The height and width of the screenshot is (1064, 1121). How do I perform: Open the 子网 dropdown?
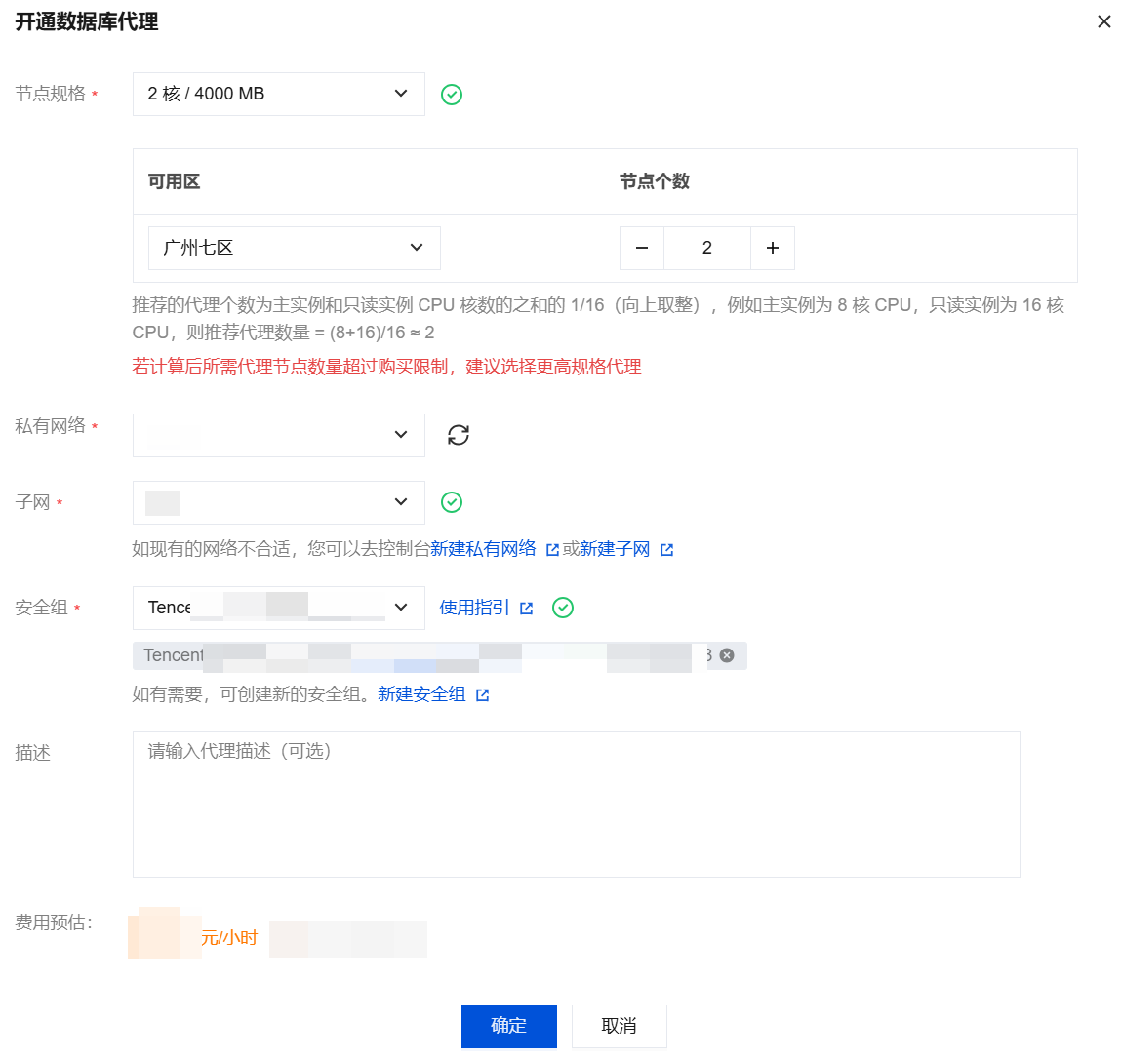coord(279,502)
